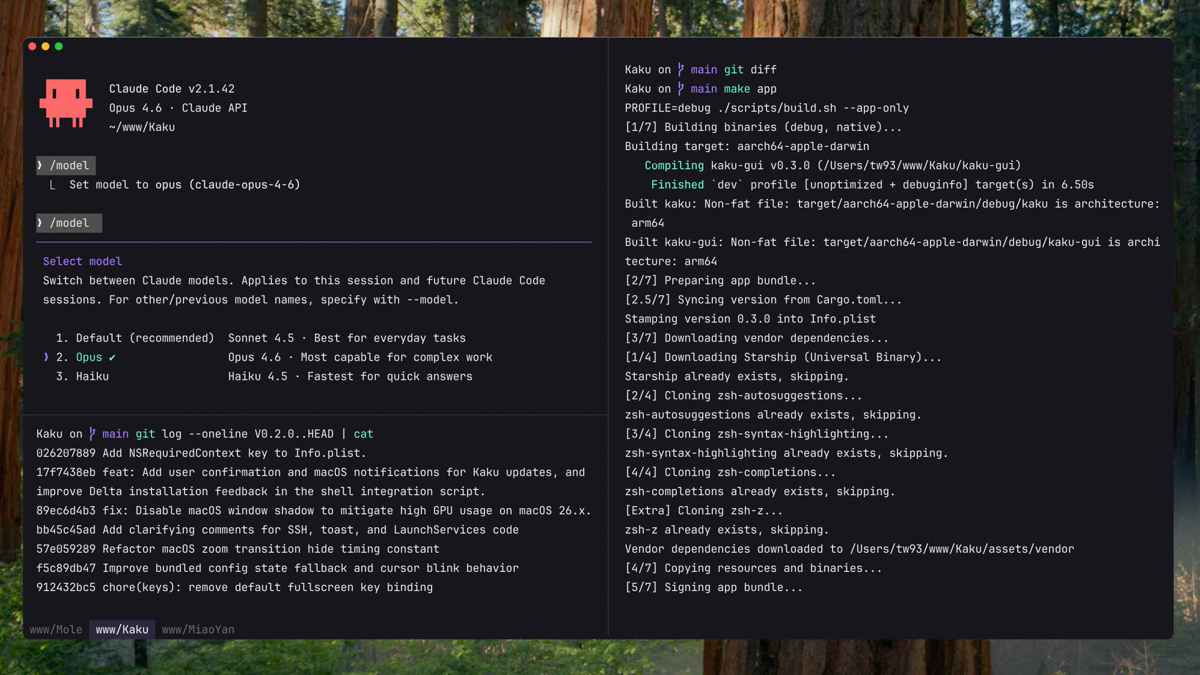The height and width of the screenshot is (675, 1200).
Task: Click the Claude Code pixel mascot logo
Action: coord(66,103)
